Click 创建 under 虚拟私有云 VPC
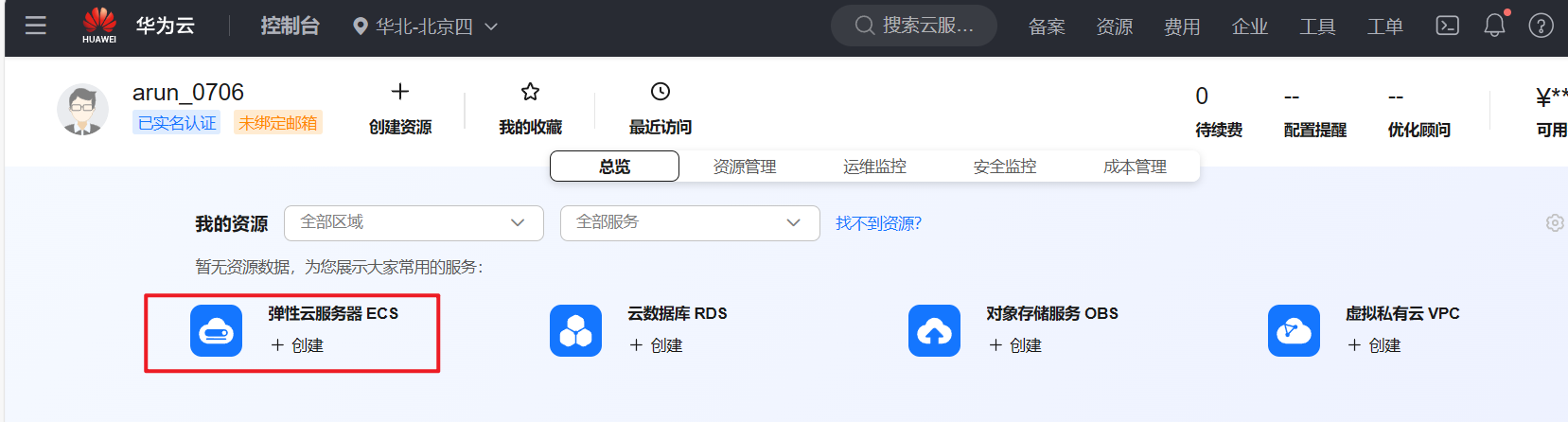Image resolution: width=1568 pixels, height=422 pixels. coord(1374,345)
